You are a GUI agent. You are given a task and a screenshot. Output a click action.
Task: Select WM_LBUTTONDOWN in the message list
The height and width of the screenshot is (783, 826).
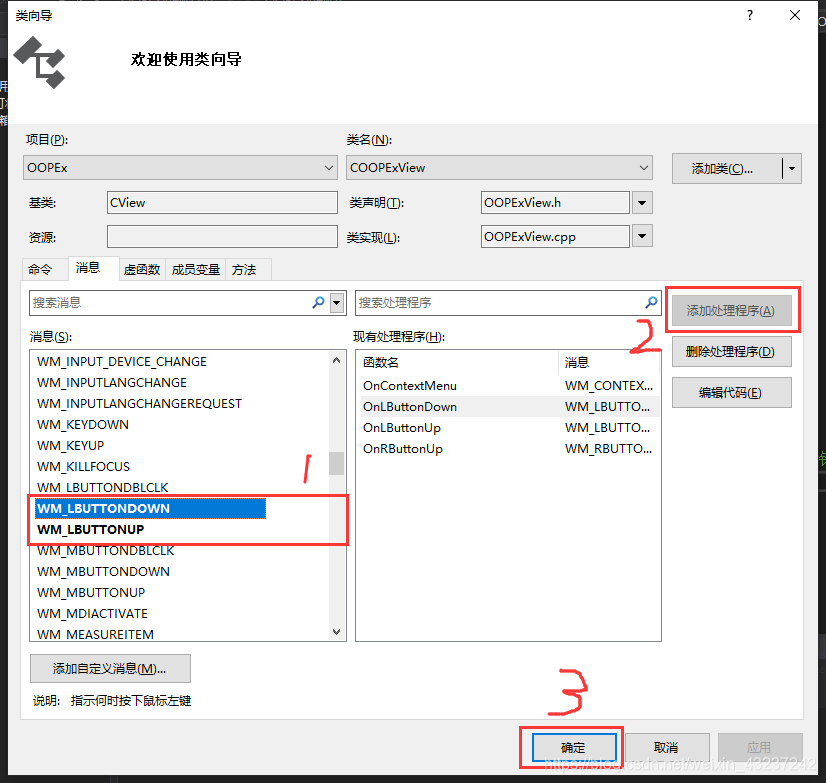151,508
